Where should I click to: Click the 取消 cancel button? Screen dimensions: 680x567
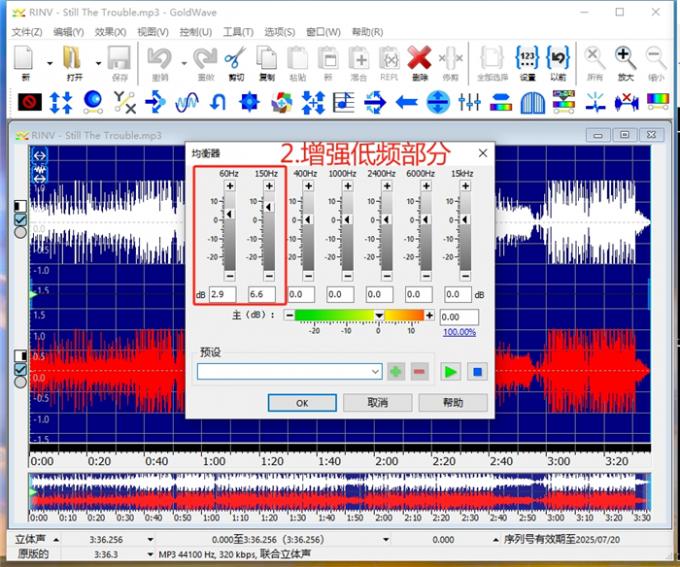point(377,403)
